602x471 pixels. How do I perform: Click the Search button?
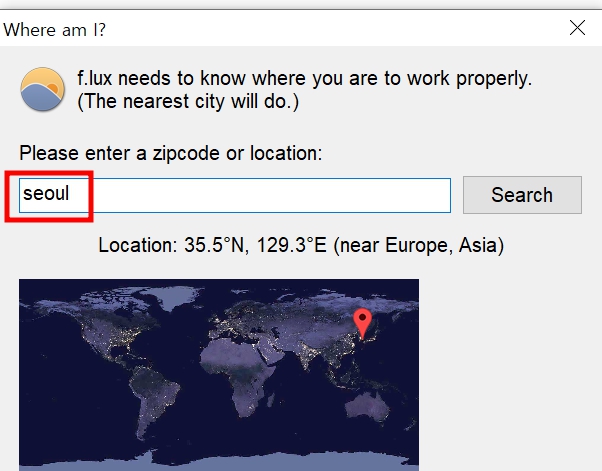(x=522, y=195)
